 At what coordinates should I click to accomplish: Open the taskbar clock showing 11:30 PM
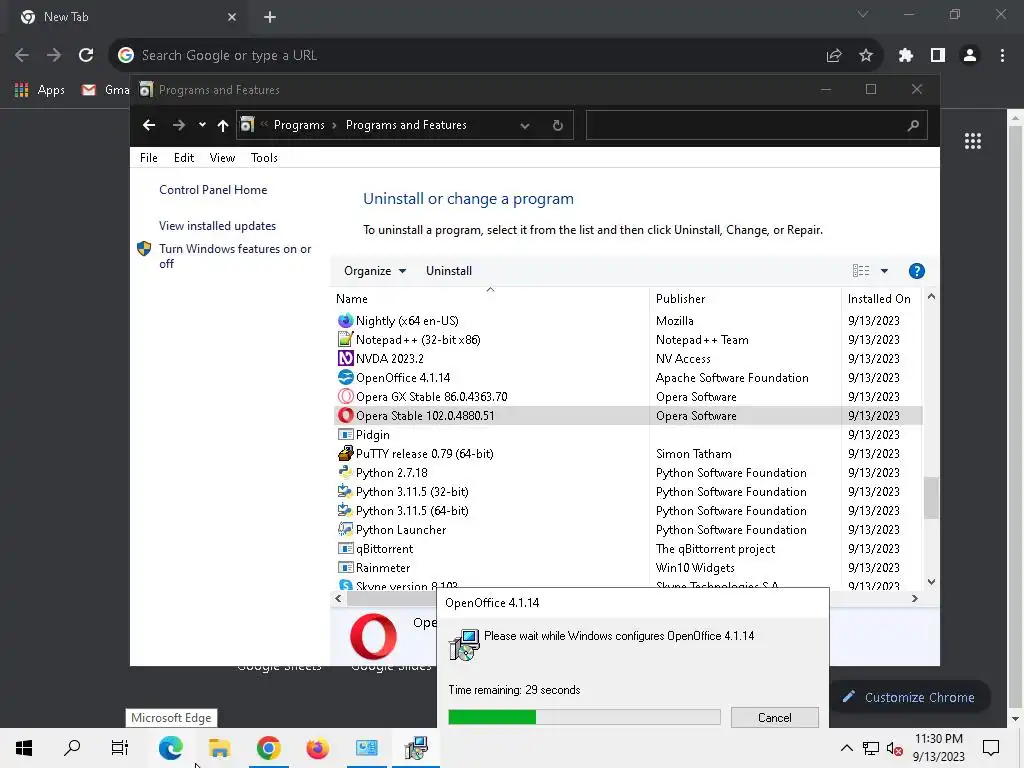coord(938,748)
